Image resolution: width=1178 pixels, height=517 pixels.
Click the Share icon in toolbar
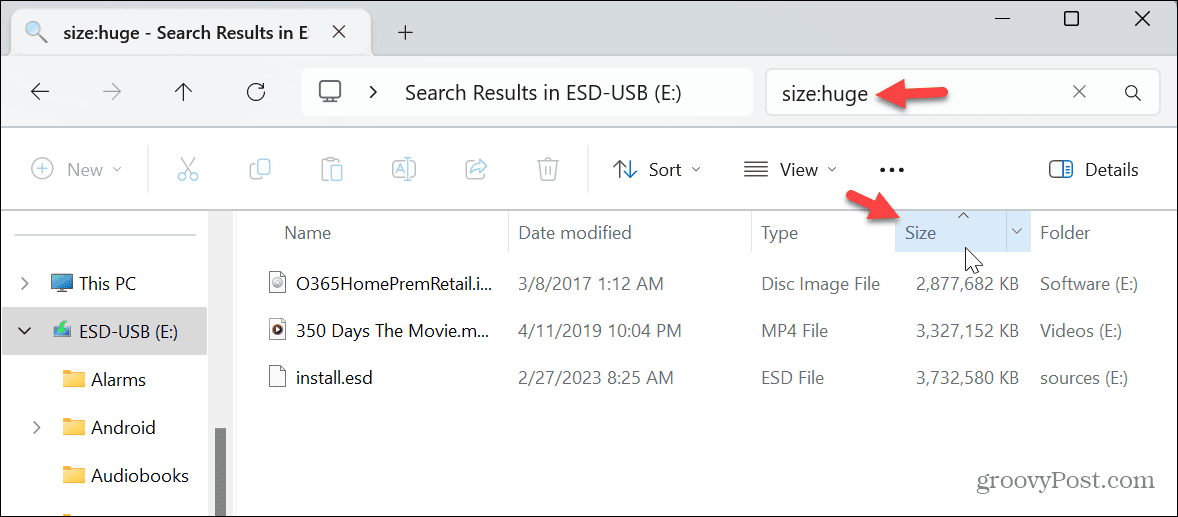[x=476, y=170]
